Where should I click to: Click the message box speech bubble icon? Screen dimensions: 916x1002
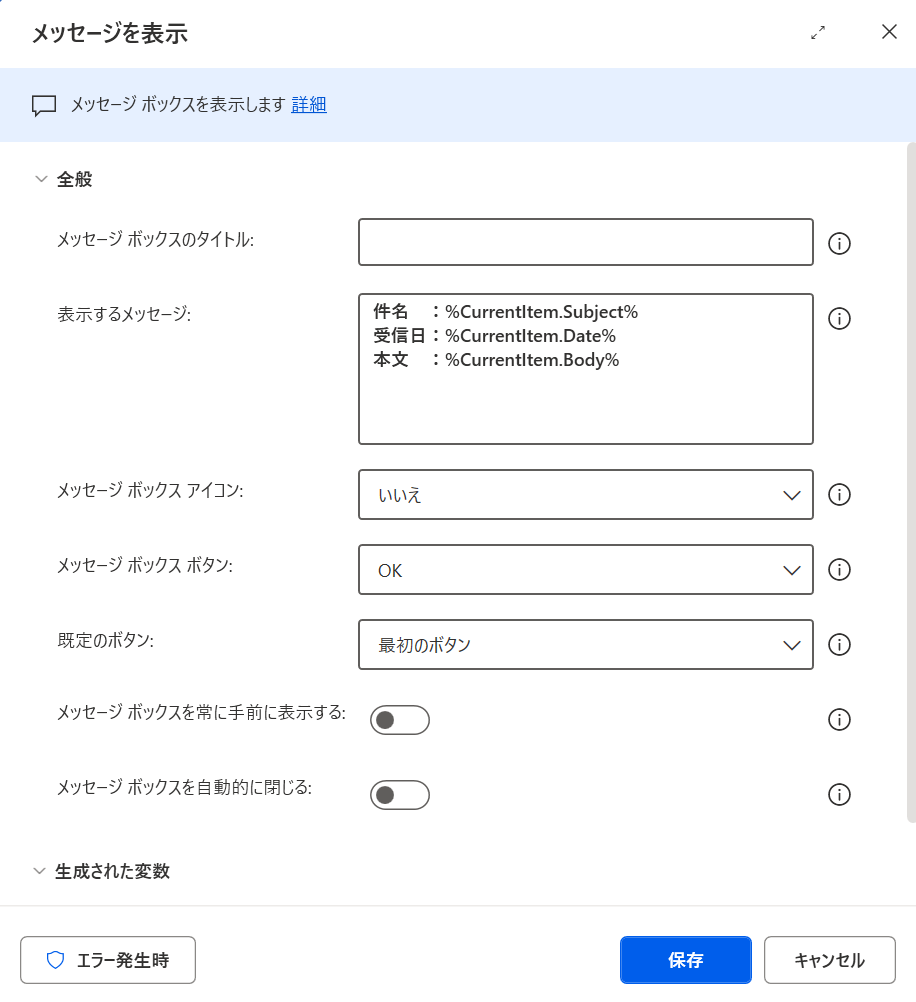click(44, 105)
